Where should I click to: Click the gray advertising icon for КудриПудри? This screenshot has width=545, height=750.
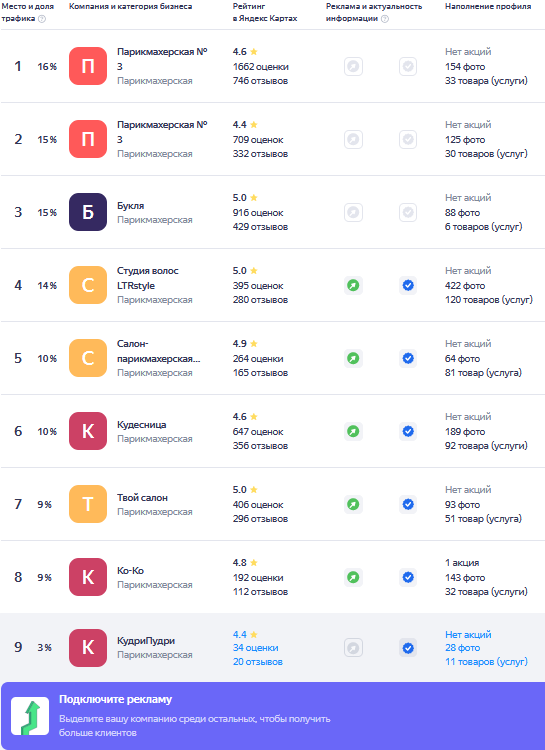[x=353, y=648]
